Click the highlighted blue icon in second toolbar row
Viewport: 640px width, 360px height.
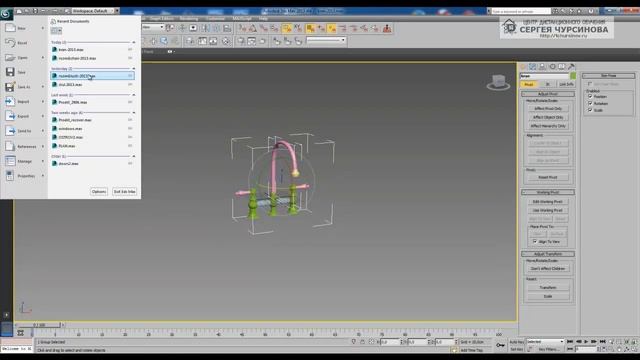164,40
